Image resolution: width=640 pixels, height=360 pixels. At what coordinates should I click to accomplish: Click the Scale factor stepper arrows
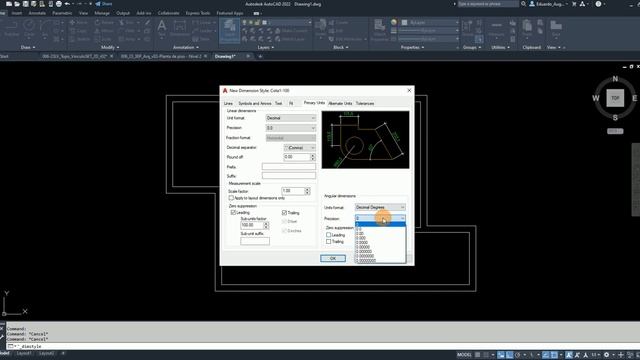[x=307, y=191]
